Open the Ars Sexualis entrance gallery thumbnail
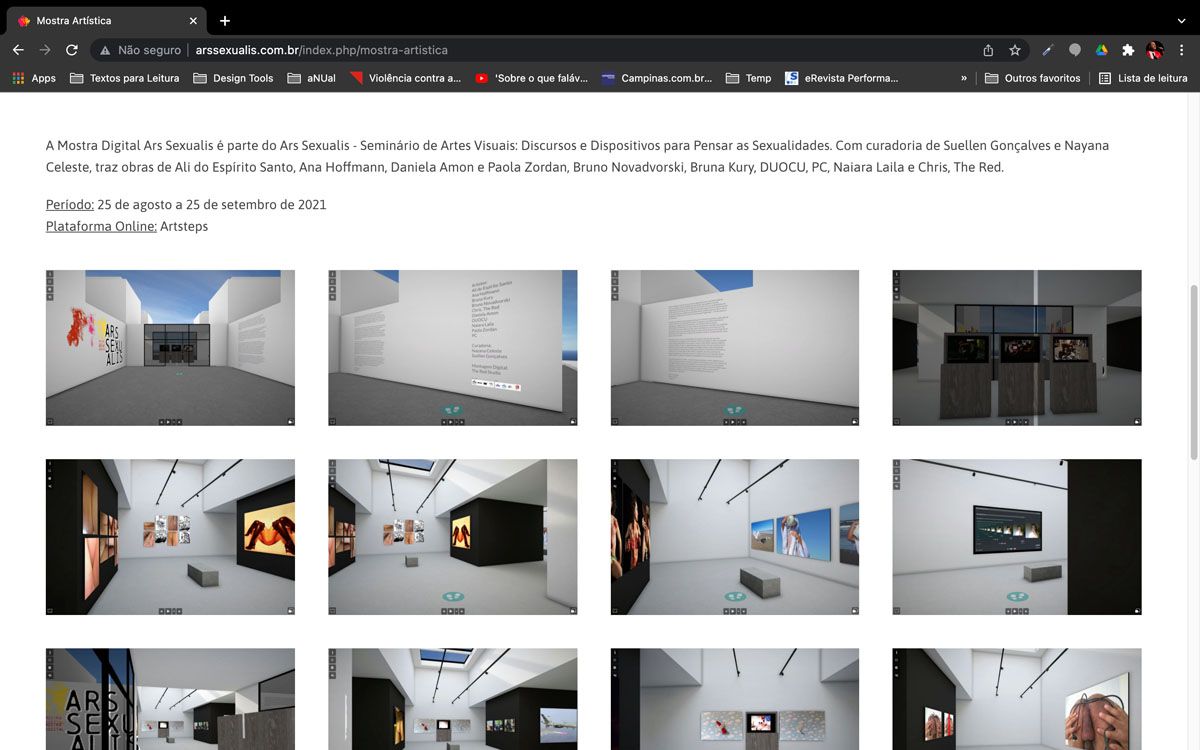Viewport: 1200px width, 750px height. (170, 347)
